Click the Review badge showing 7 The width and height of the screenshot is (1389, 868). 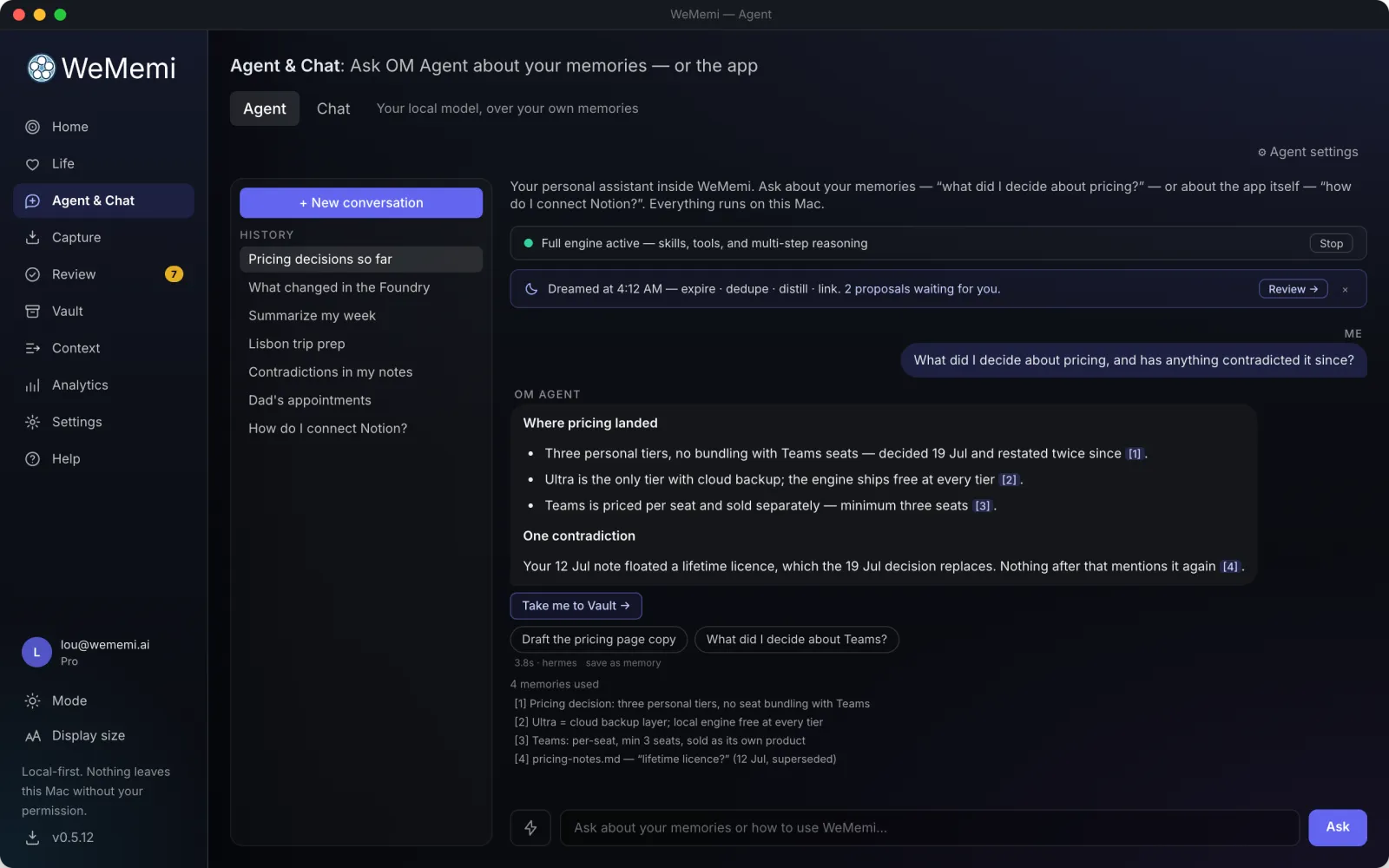[x=174, y=274]
